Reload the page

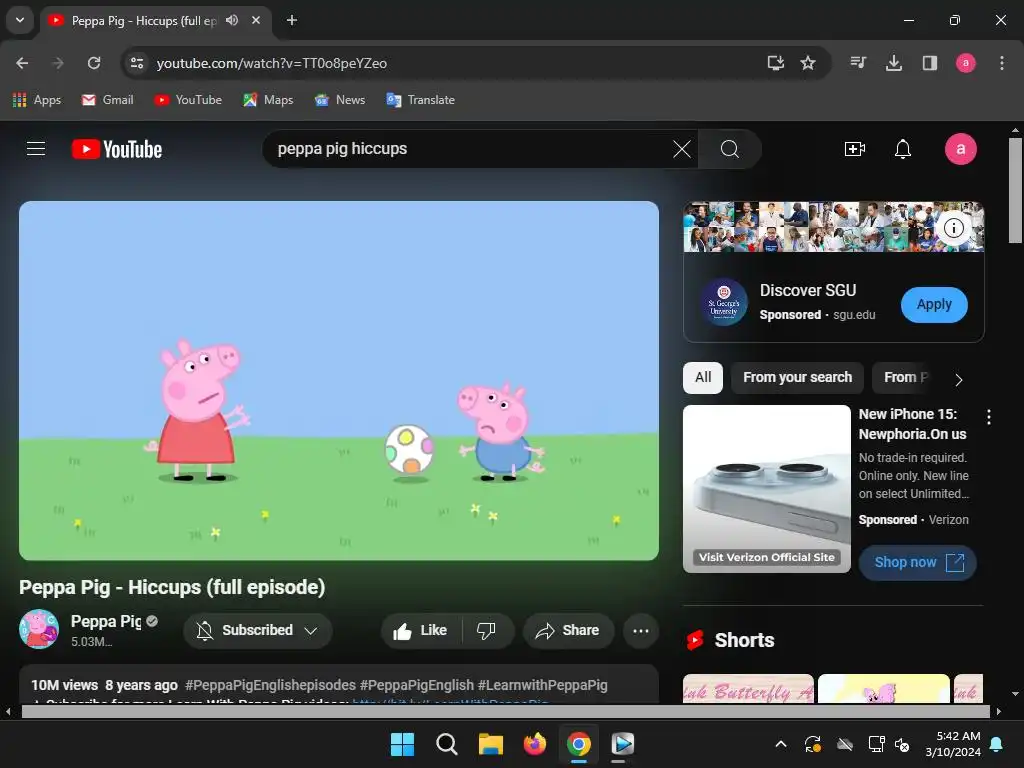(94, 63)
